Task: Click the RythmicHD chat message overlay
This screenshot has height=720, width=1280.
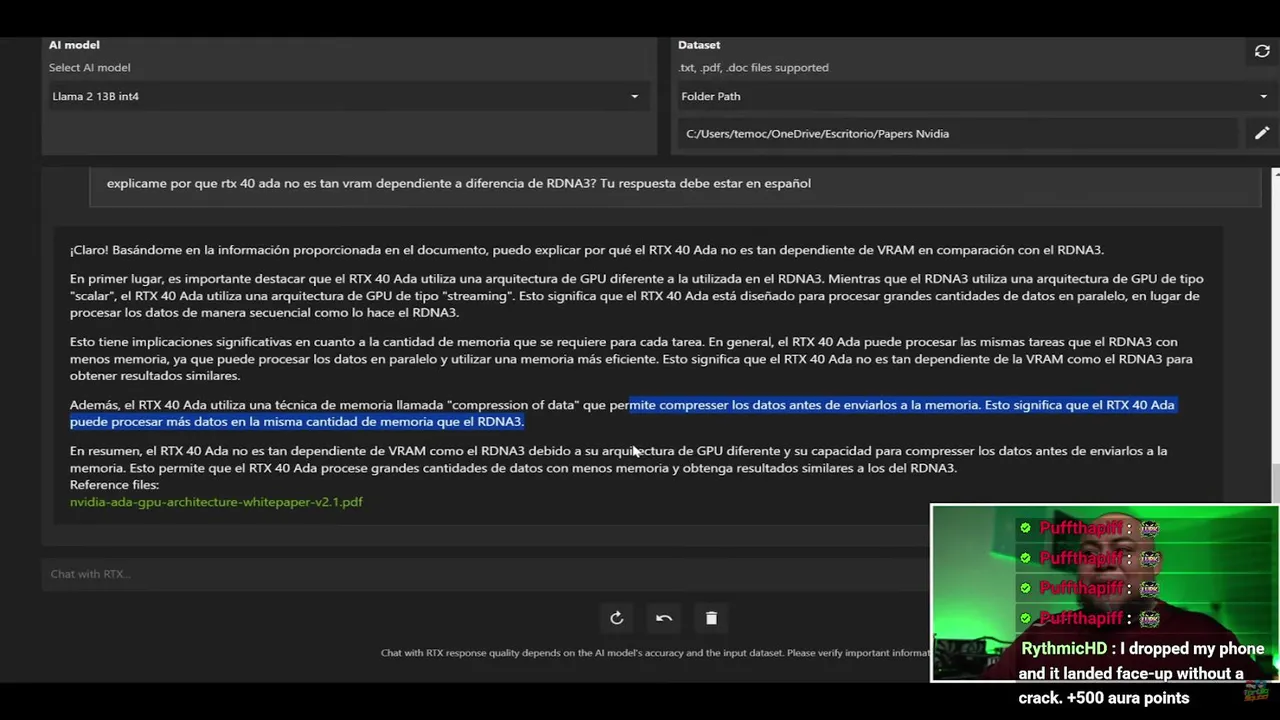Action: tap(1142, 673)
